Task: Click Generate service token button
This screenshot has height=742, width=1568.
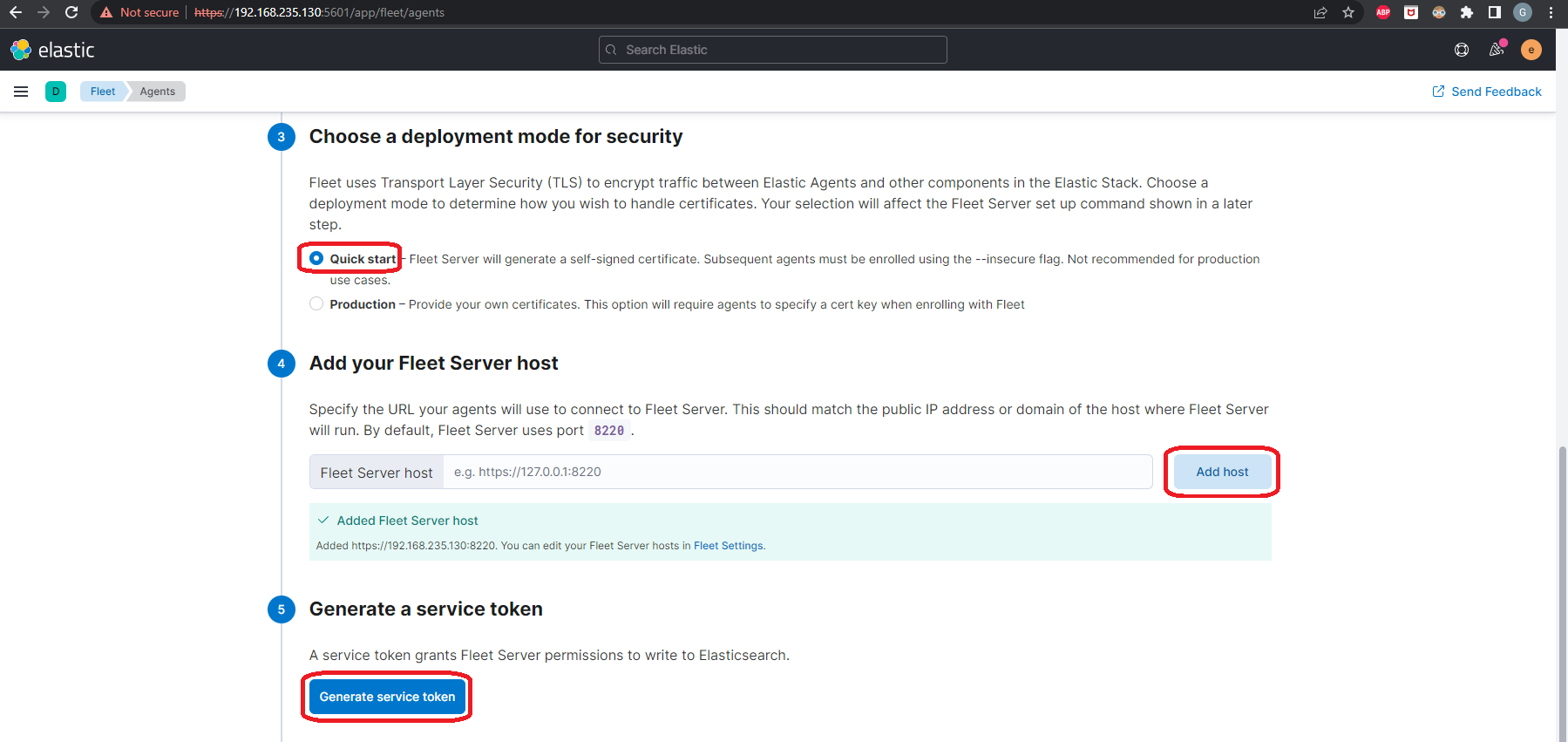Action: pyautogui.click(x=387, y=697)
